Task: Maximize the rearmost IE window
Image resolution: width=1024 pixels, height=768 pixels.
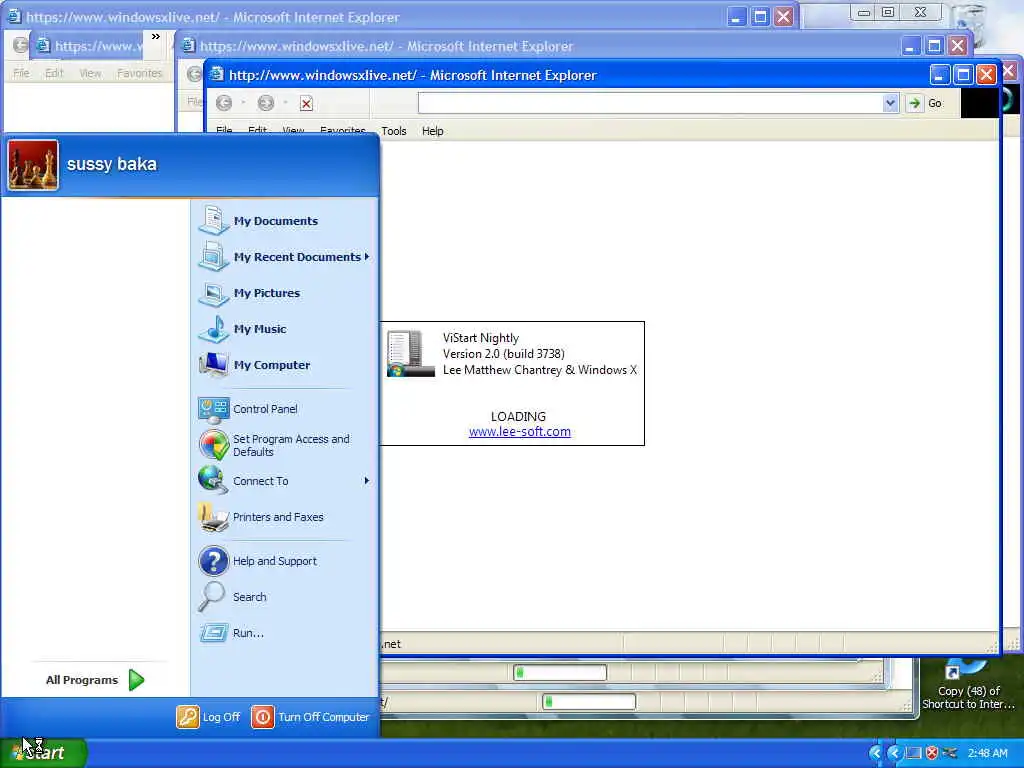Action: pyautogui.click(x=760, y=17)
